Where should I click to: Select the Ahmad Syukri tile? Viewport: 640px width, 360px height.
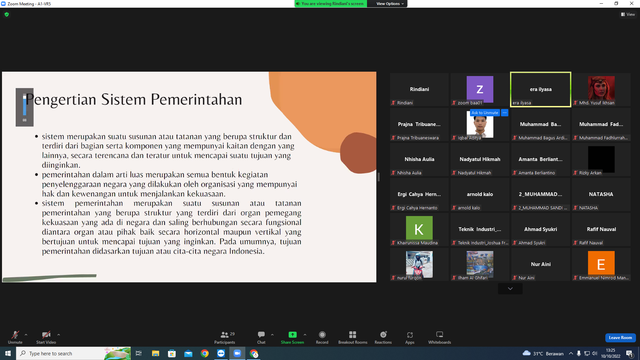[x=540, y=230]
